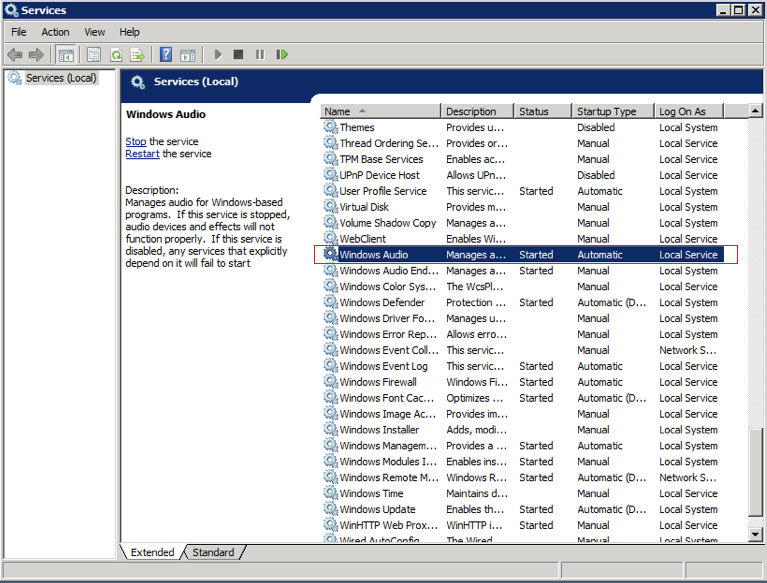The image size is (767, 583).
Task: Sort by the Description column header
Action: pyautogui.click(x=477, y=112)
